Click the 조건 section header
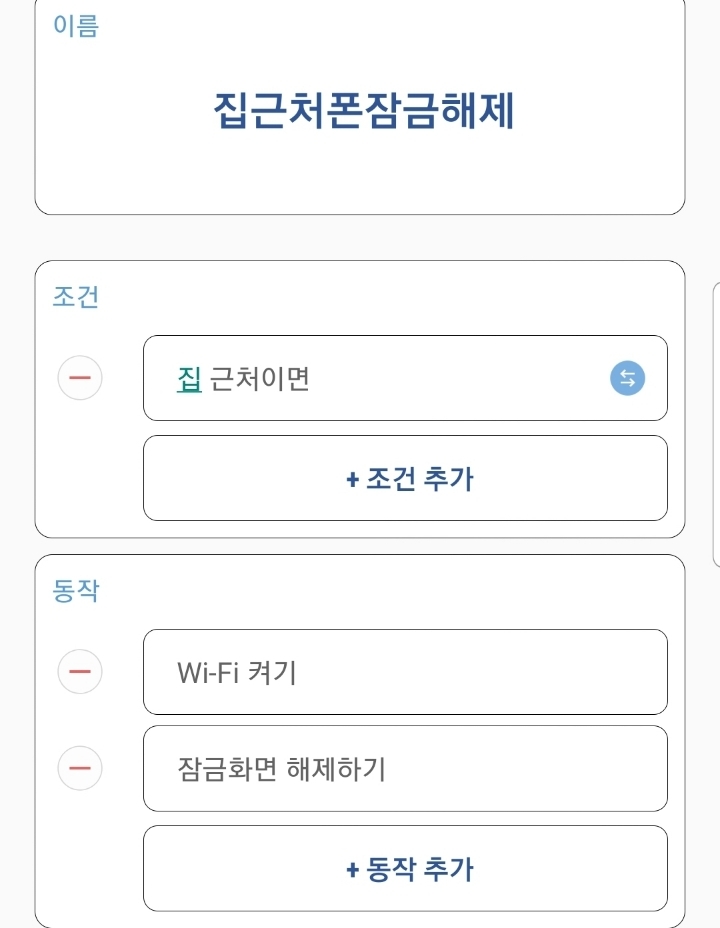Image resolution: width=720 pixels, height=928 pixels. coord(76,297)
